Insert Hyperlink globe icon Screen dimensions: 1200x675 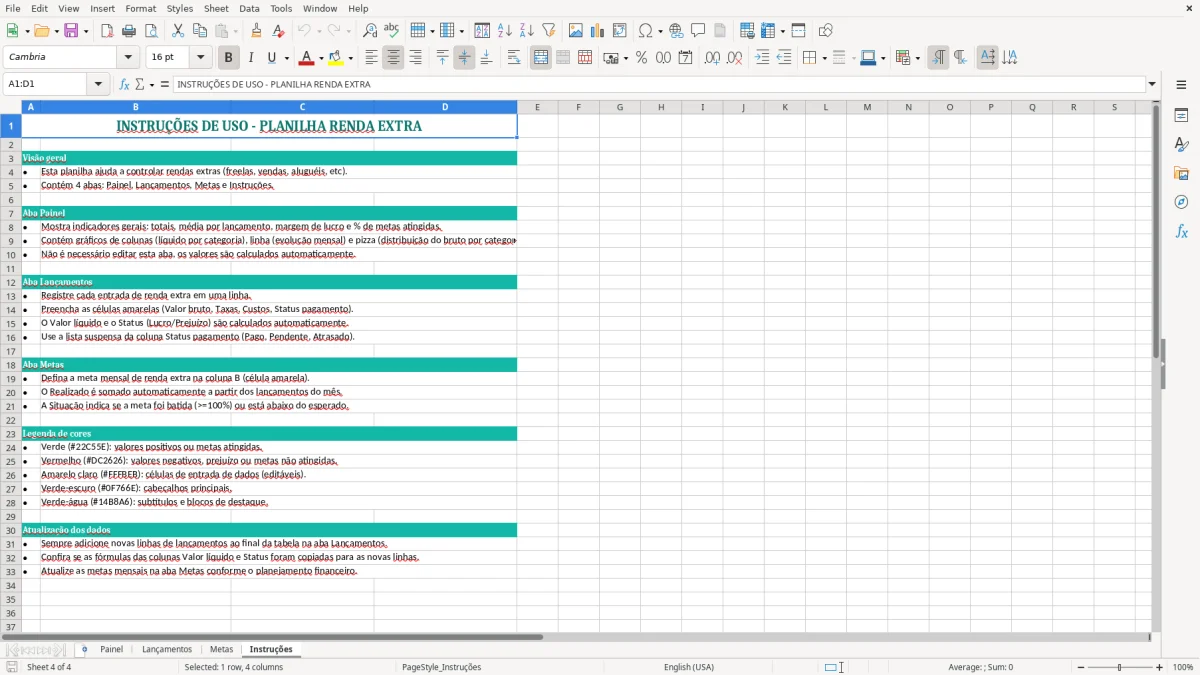[x=676, y=31]
